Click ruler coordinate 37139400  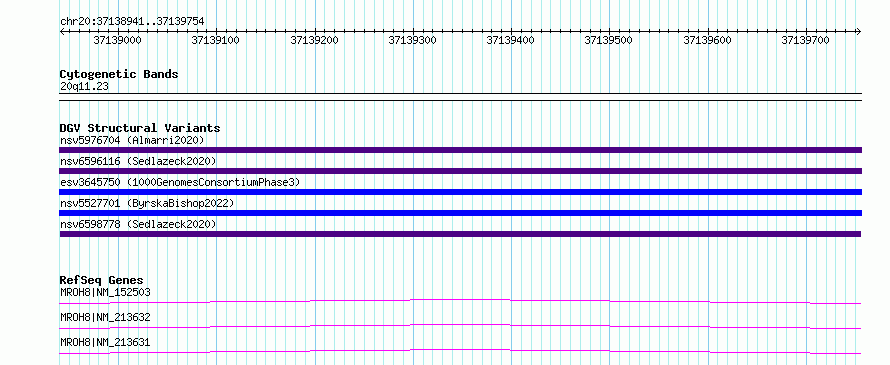[511, 40]
